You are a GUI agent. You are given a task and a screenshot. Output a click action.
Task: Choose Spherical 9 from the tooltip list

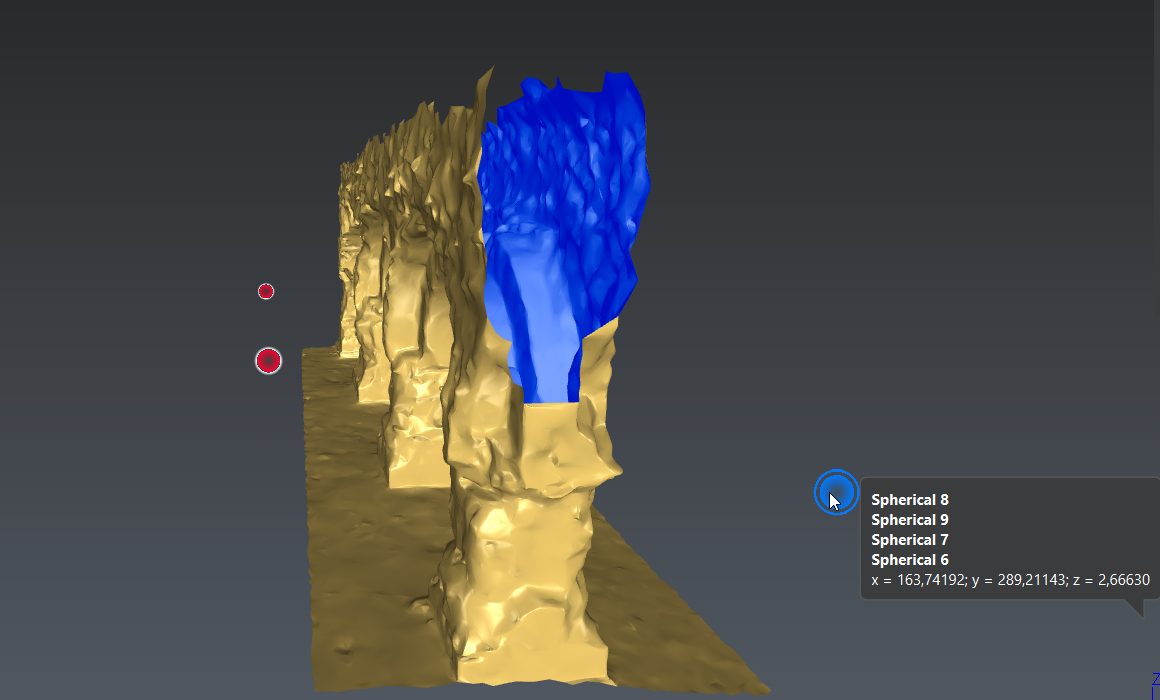[909, 520]
